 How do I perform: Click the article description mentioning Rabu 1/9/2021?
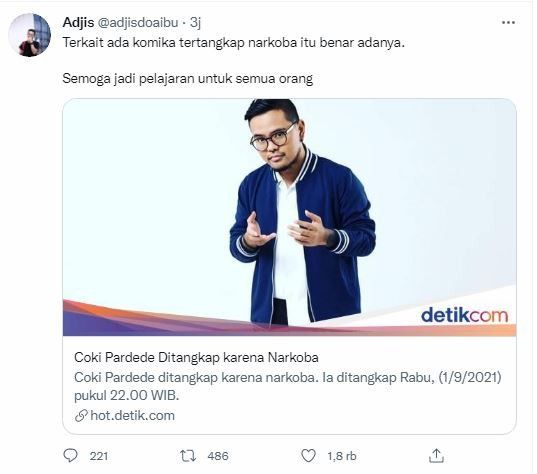[288, 386]
